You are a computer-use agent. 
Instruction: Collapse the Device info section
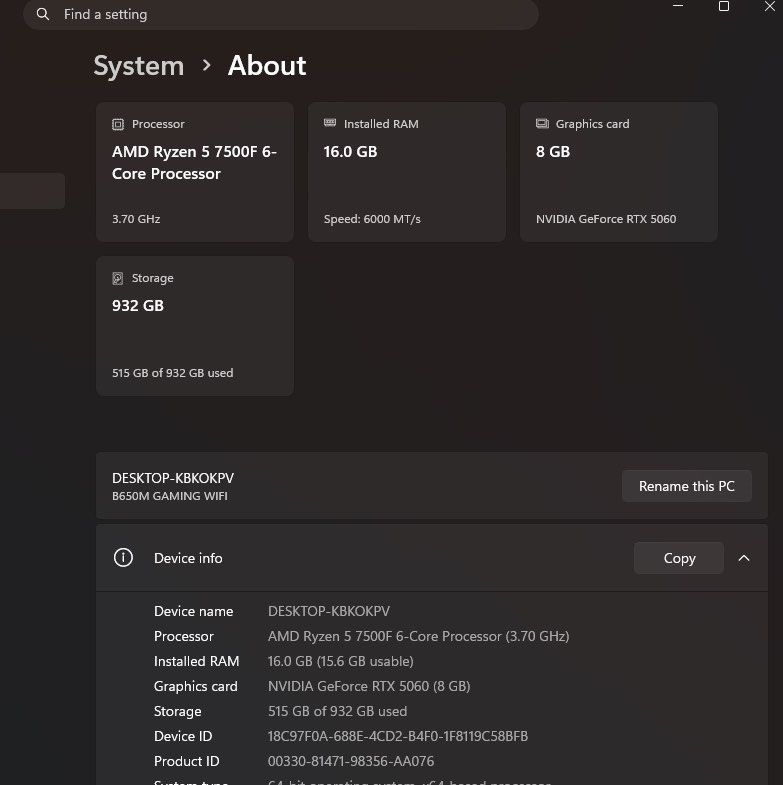[744, 558]
